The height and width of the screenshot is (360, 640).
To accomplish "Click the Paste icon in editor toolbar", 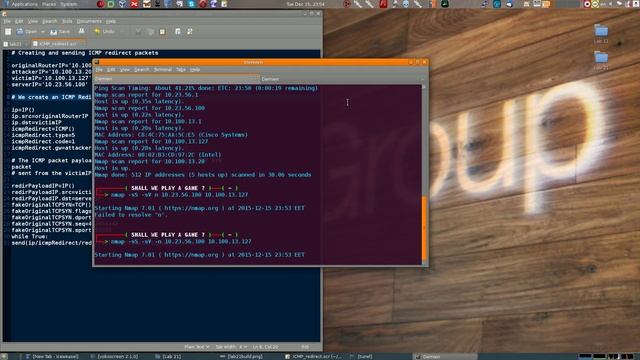I will click(x=162, y=31).
